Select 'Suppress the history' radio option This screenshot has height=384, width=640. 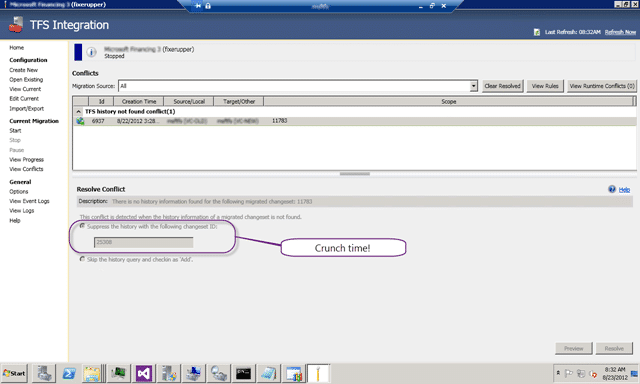pos(82,226)
